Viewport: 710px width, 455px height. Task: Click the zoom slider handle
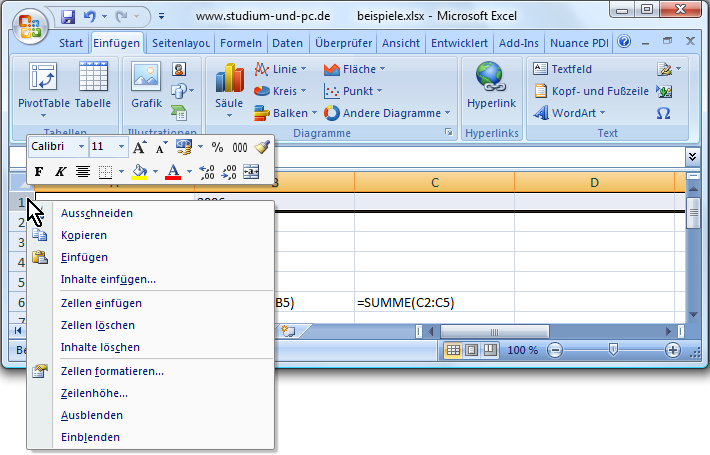(613, 350)
